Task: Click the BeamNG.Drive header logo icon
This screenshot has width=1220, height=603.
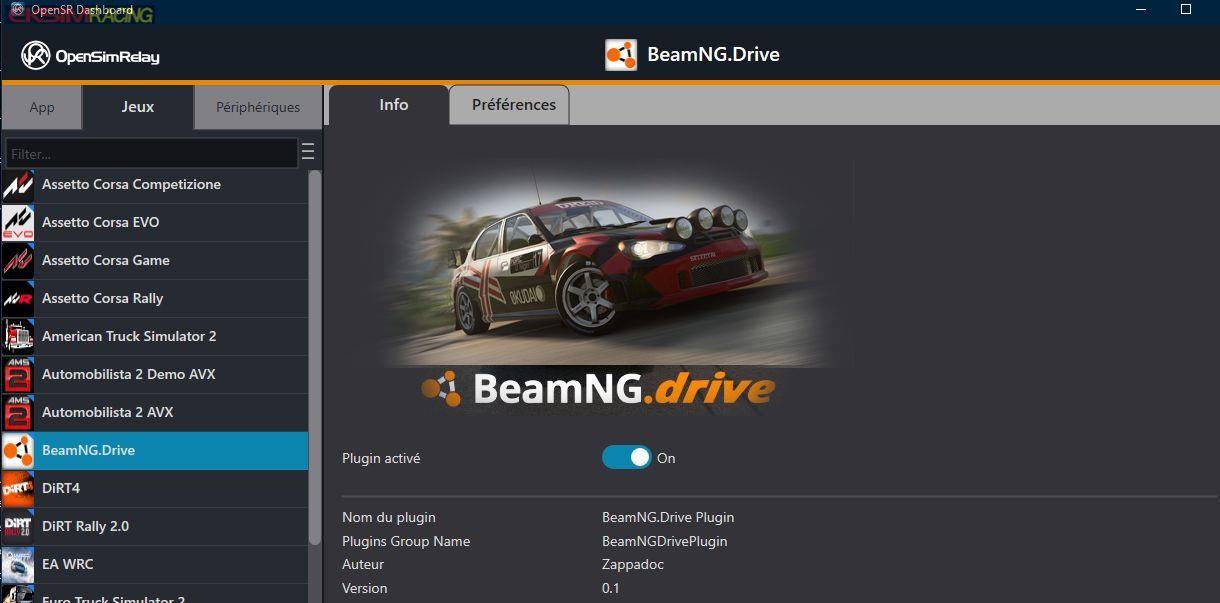Action: coord(621,55)
